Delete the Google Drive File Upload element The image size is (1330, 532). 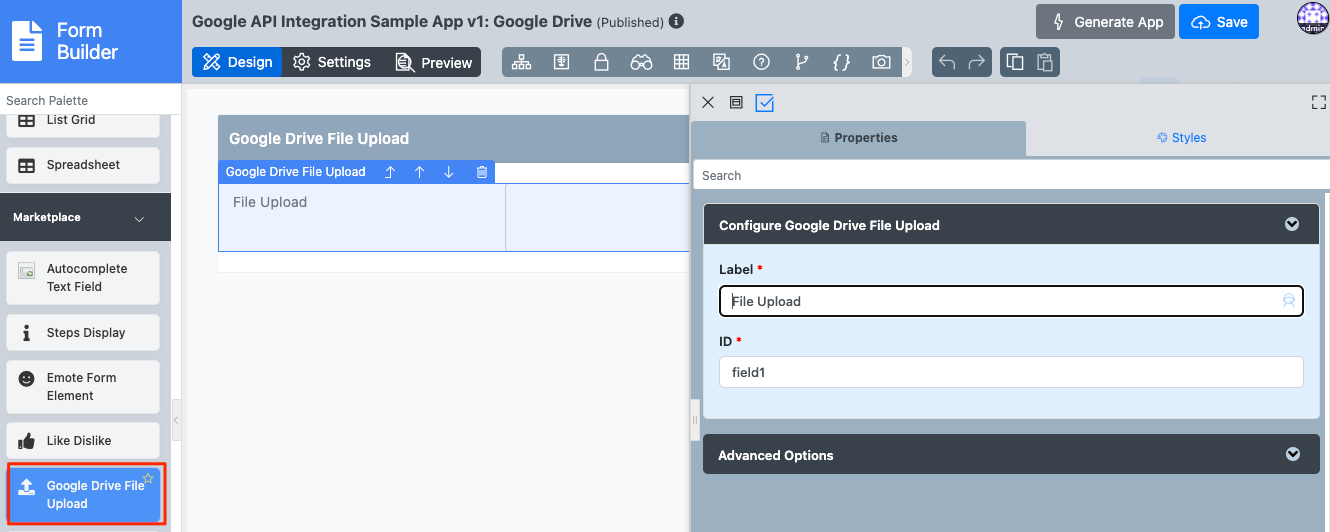(x=482, y=172)
